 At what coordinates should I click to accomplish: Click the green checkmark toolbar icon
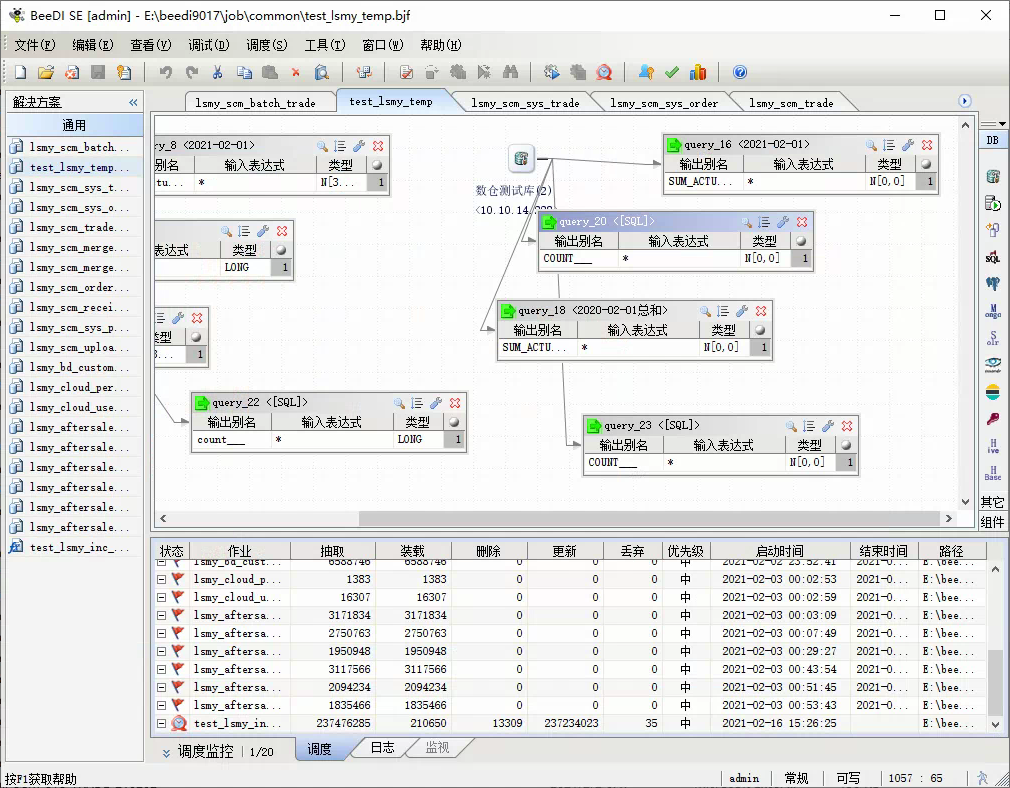(672, 72)
